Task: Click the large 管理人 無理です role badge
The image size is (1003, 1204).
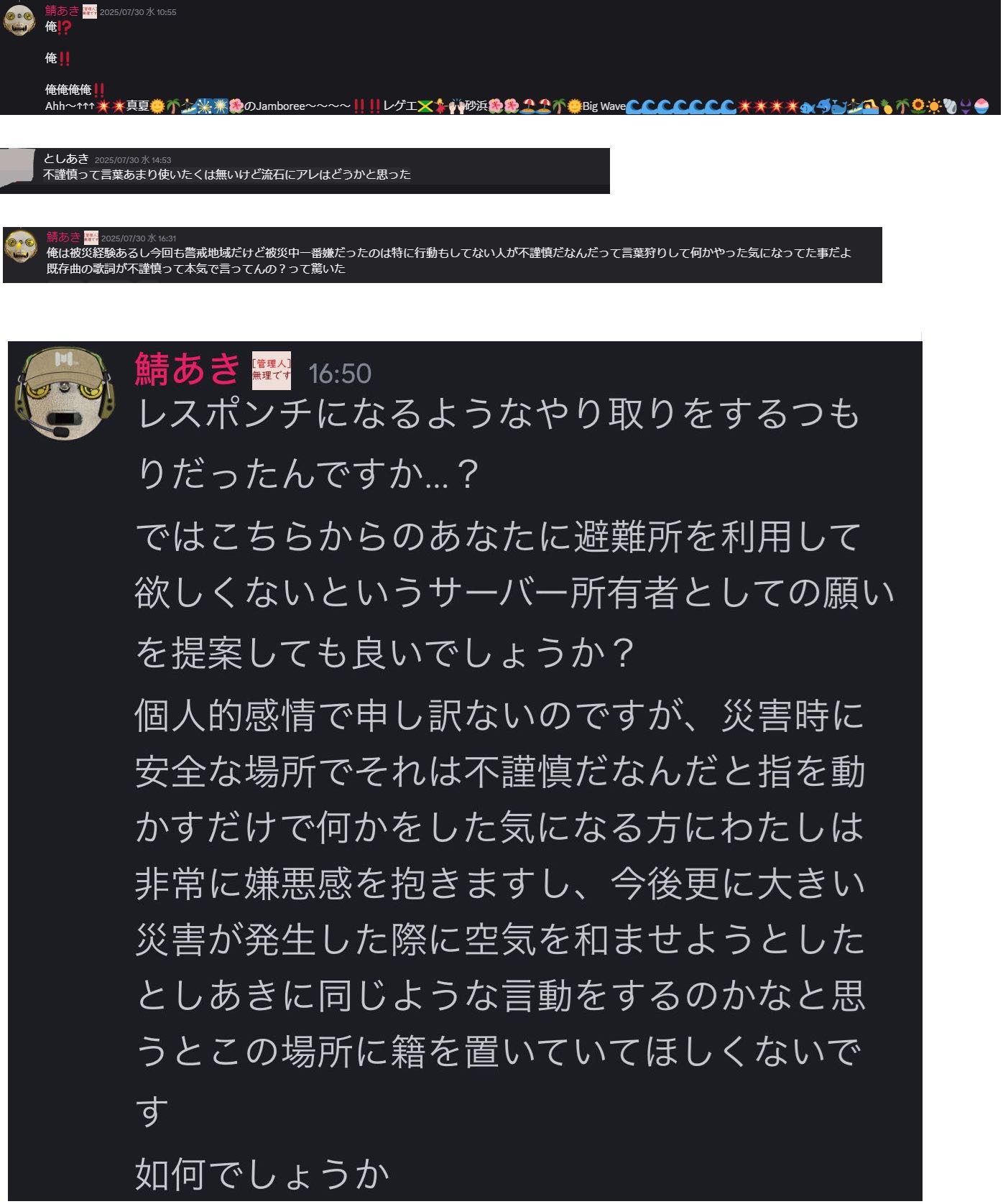Action: click(272, 371)
